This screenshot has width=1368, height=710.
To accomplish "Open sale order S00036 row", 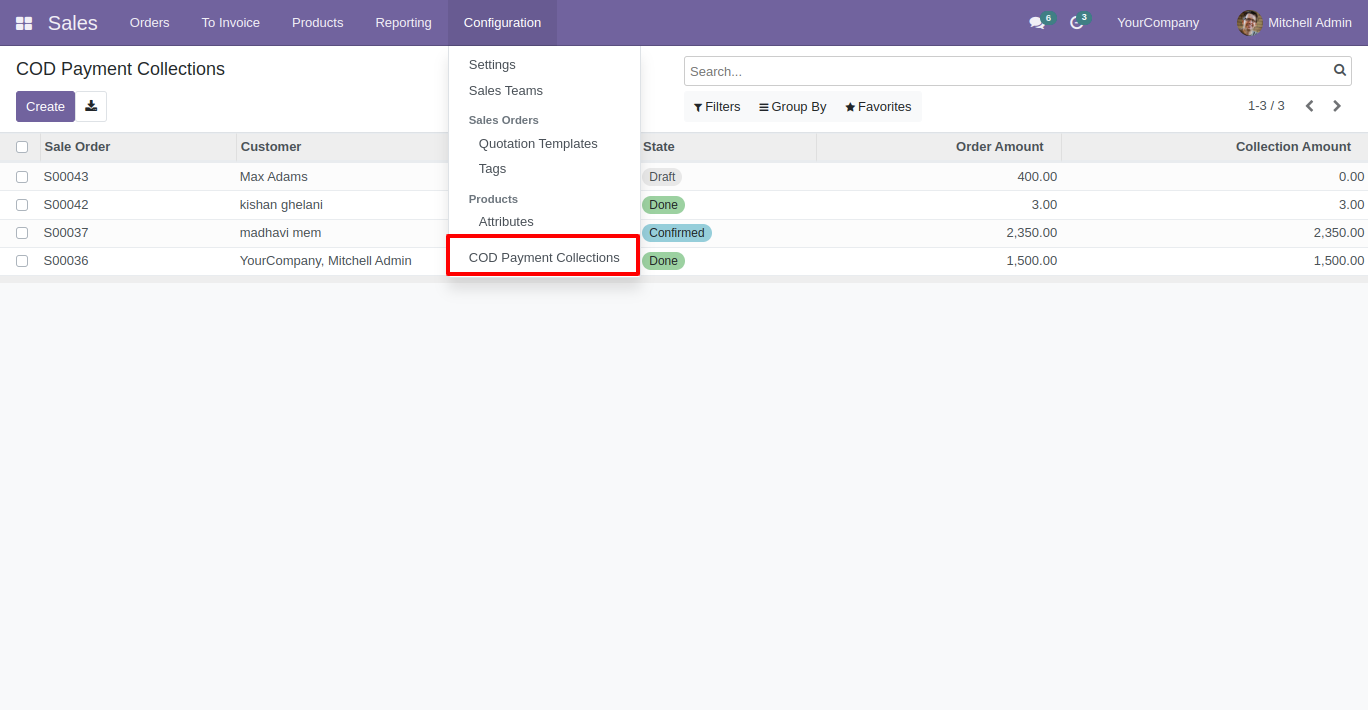I will [x=66, y=261].
